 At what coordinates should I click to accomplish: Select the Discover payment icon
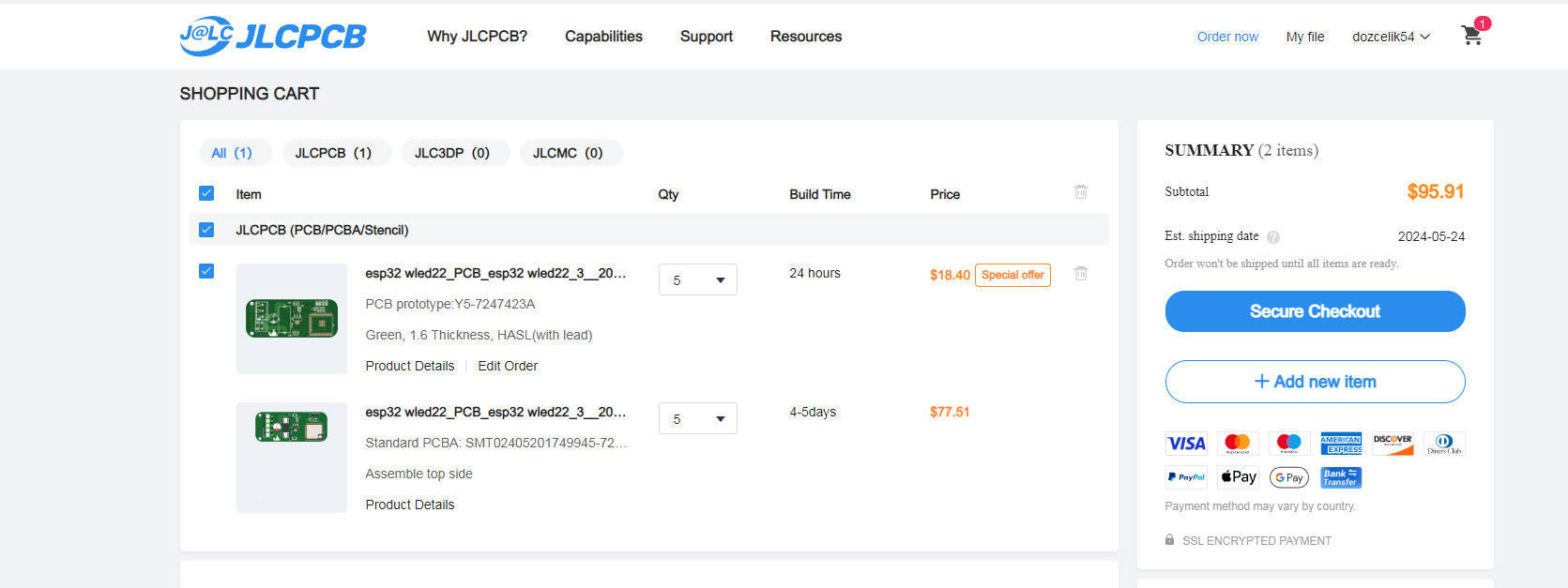1393,444
